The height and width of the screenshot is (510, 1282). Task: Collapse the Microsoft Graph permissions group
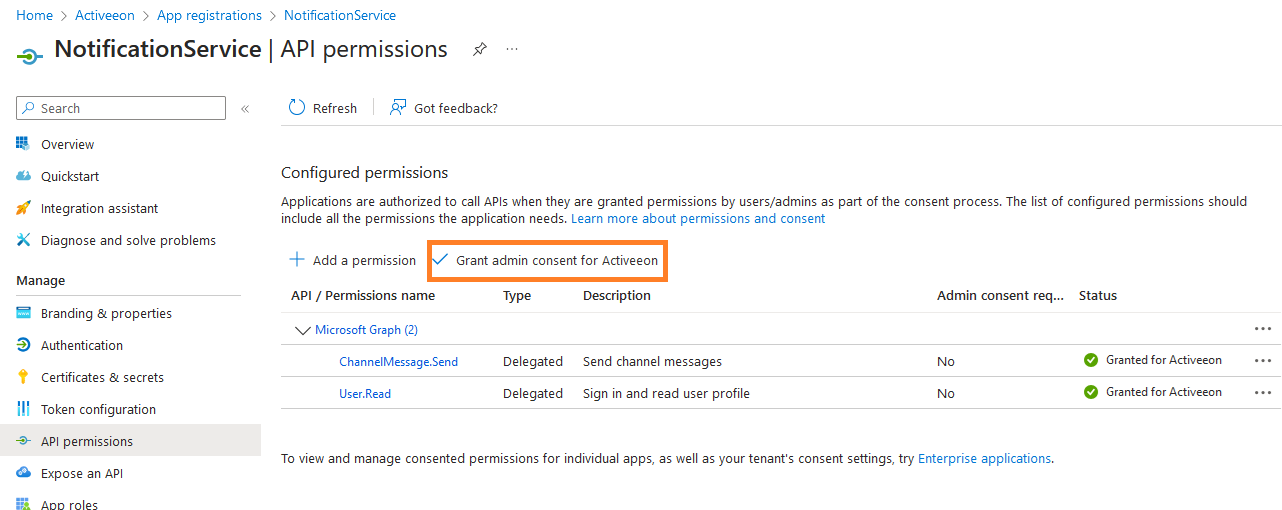point(302,329)
